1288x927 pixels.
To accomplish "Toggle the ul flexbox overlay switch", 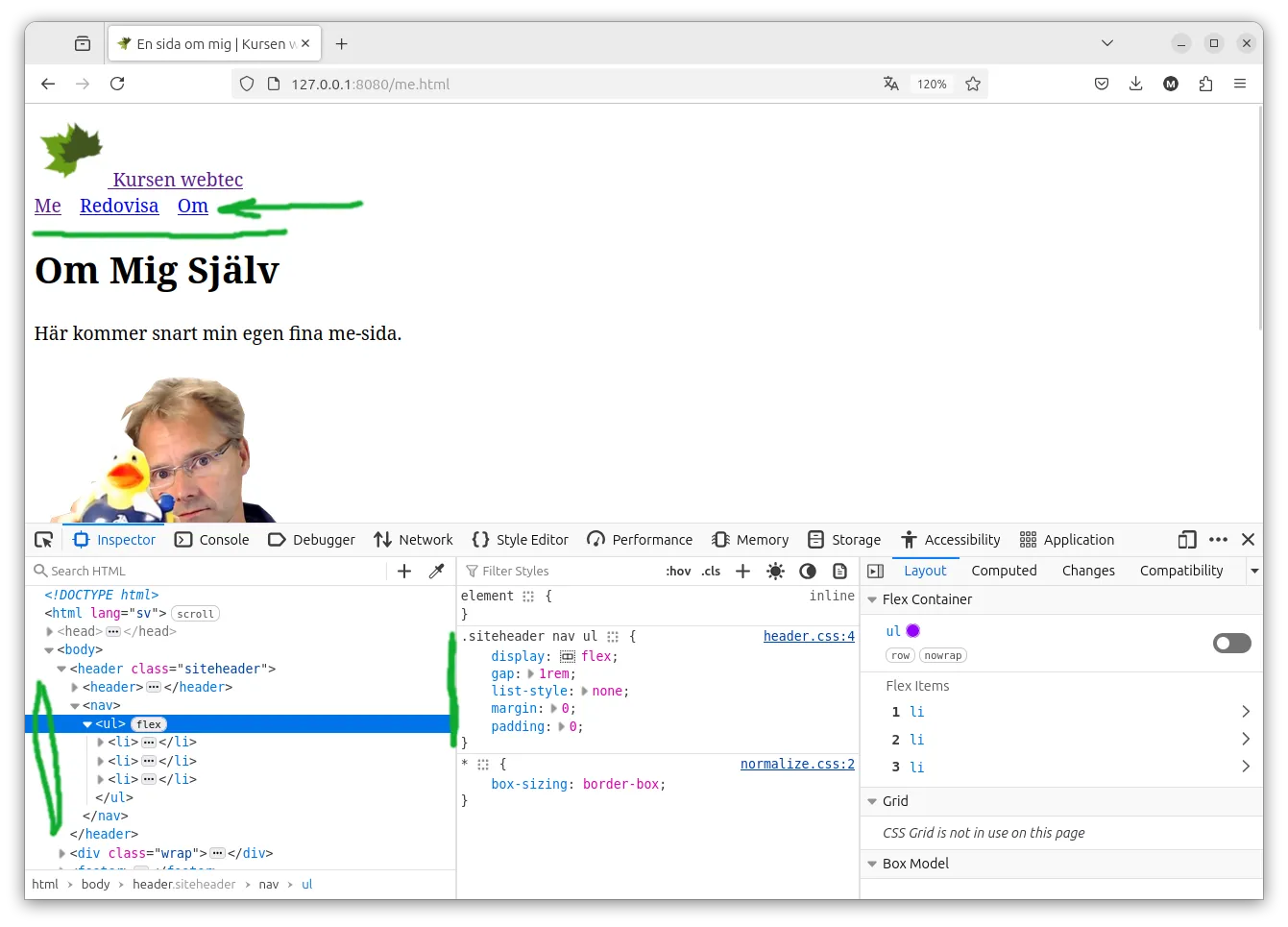I will [x=1231, y=643].
